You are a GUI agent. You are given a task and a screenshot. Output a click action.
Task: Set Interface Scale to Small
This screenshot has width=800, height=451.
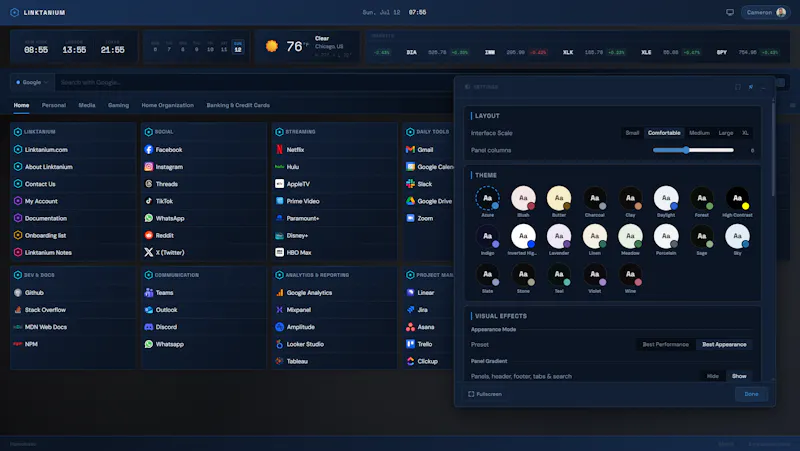[x=632, y=133]
